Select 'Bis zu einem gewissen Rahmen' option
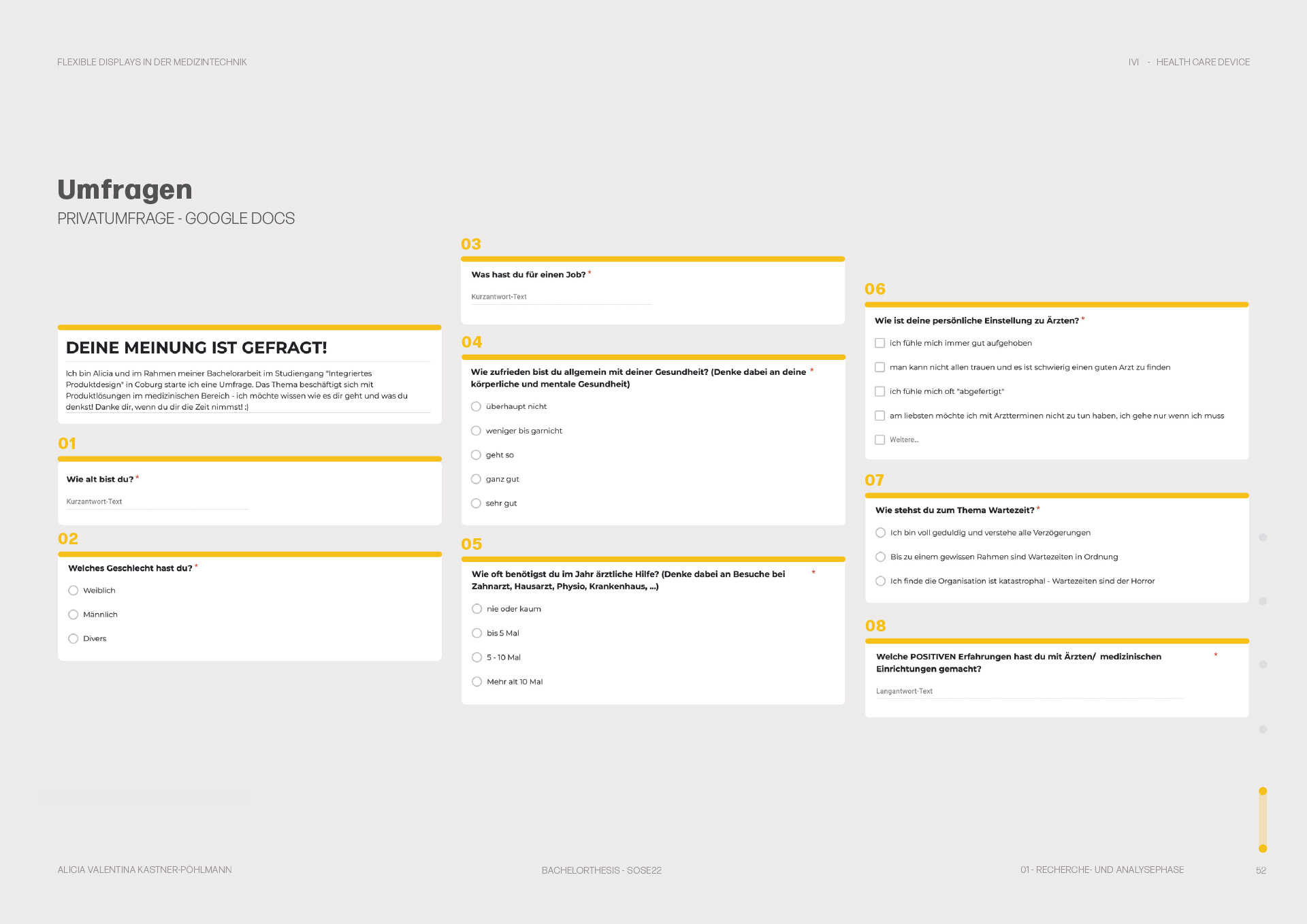 pos(881,557)
